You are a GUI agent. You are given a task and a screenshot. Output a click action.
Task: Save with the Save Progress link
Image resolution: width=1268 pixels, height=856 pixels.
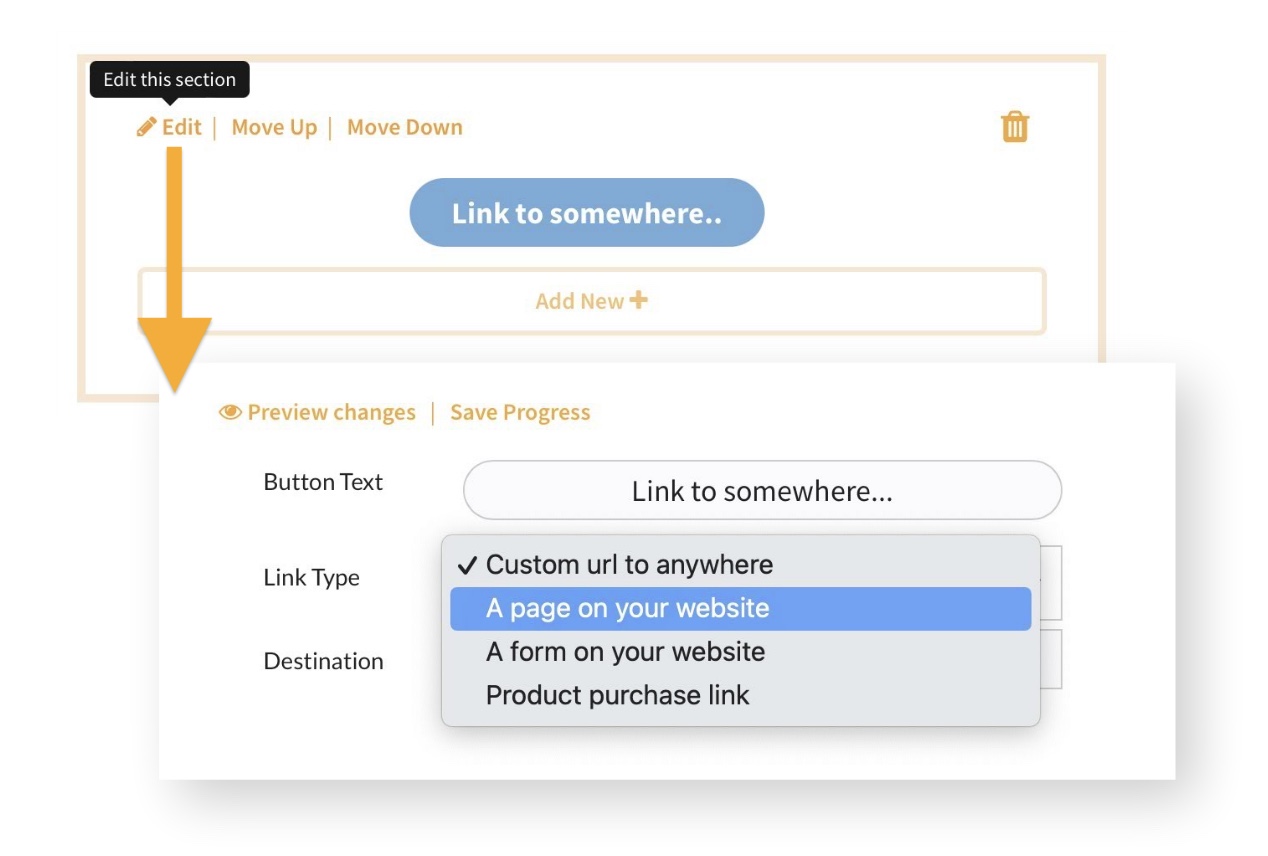click(520, 413)
